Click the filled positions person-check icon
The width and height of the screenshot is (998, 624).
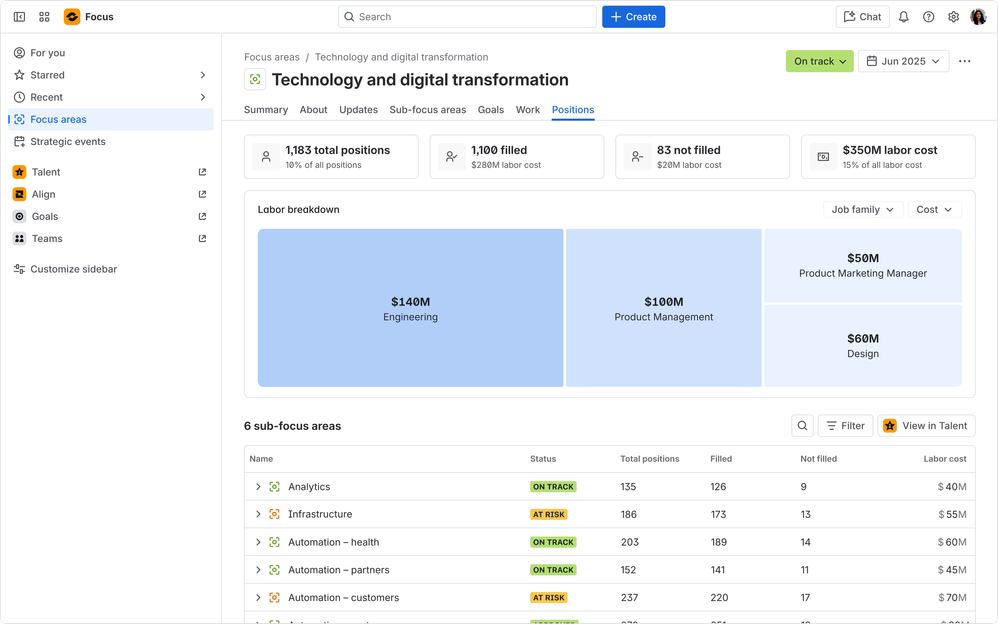click(x=451, y=157)
